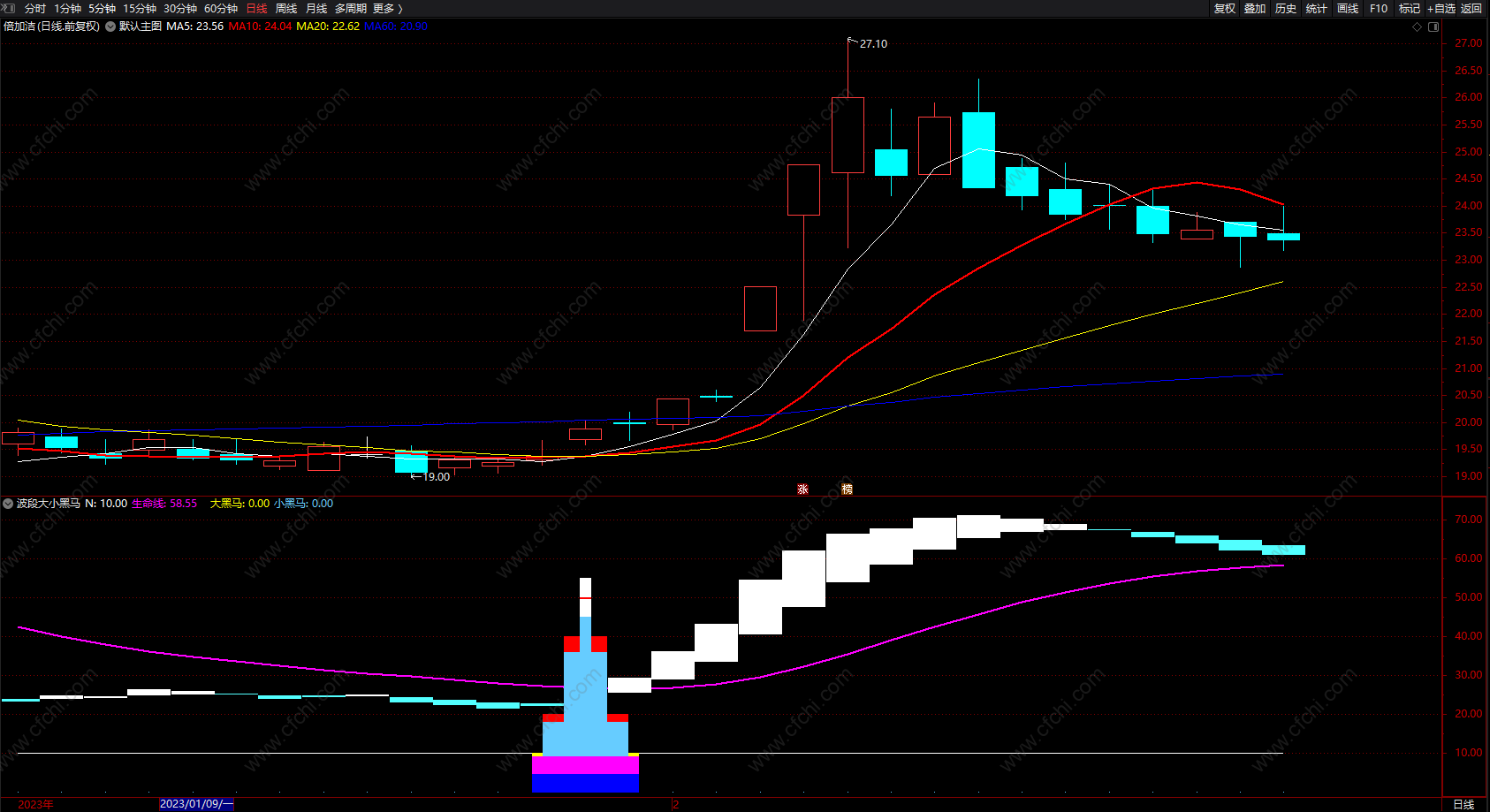Click the tall candle peaking at 27.10
Image resolution: width=1490 pixels, height=812 pixels.
(848, 135)
